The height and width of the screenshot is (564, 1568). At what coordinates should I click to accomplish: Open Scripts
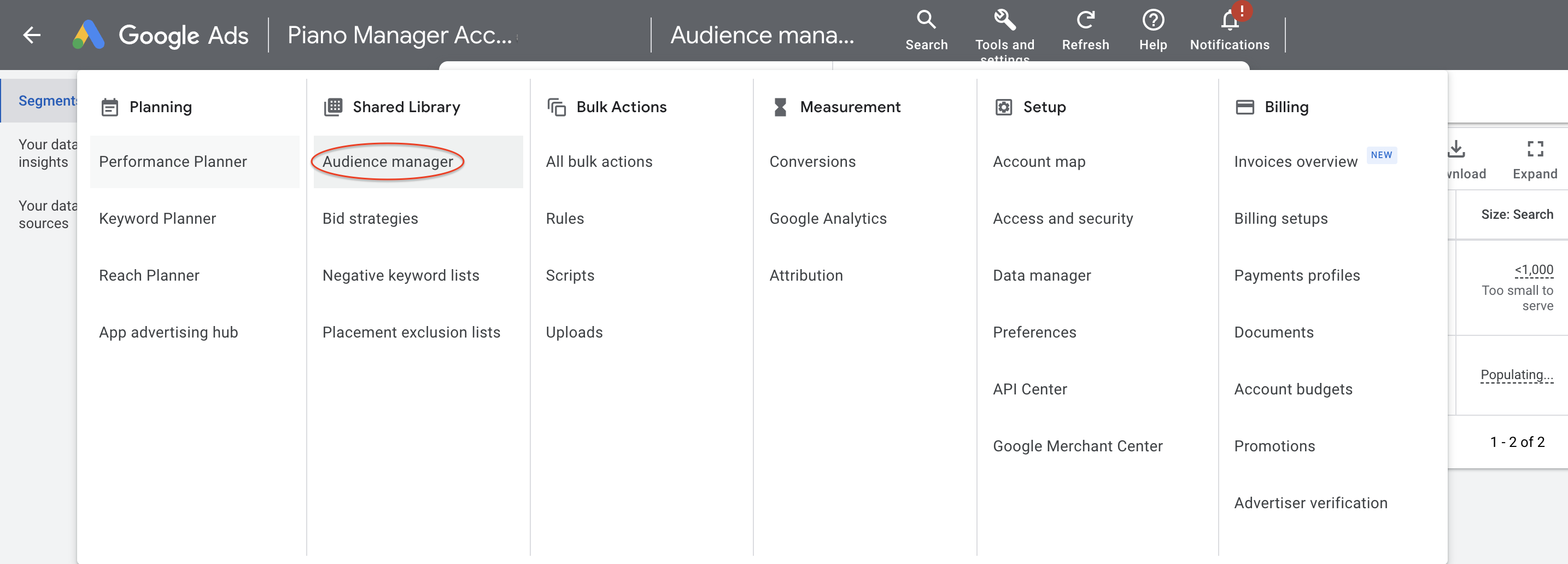pyautogui.click(x=570, y=275)
